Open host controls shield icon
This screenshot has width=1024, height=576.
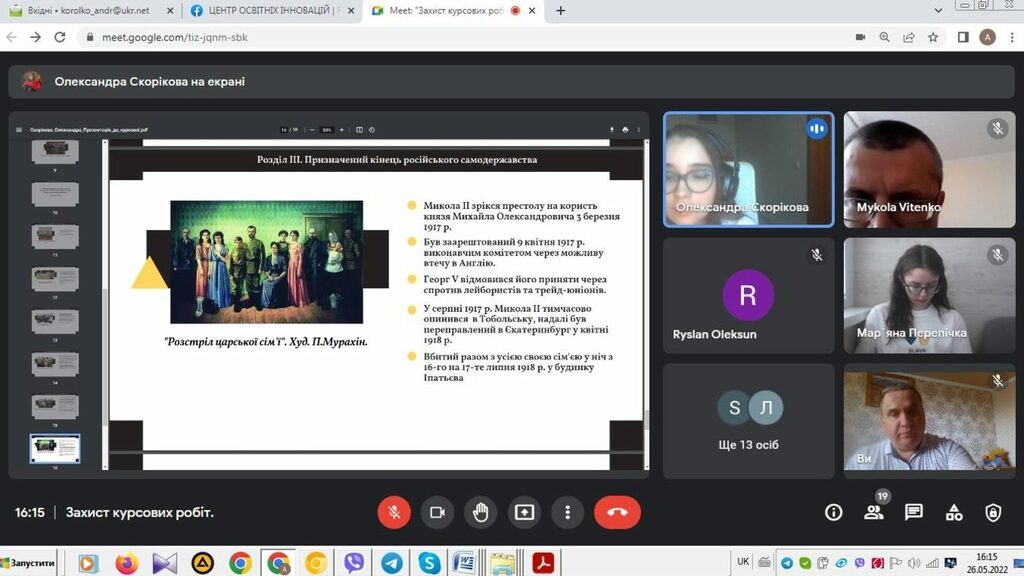[x=993, y=512]
